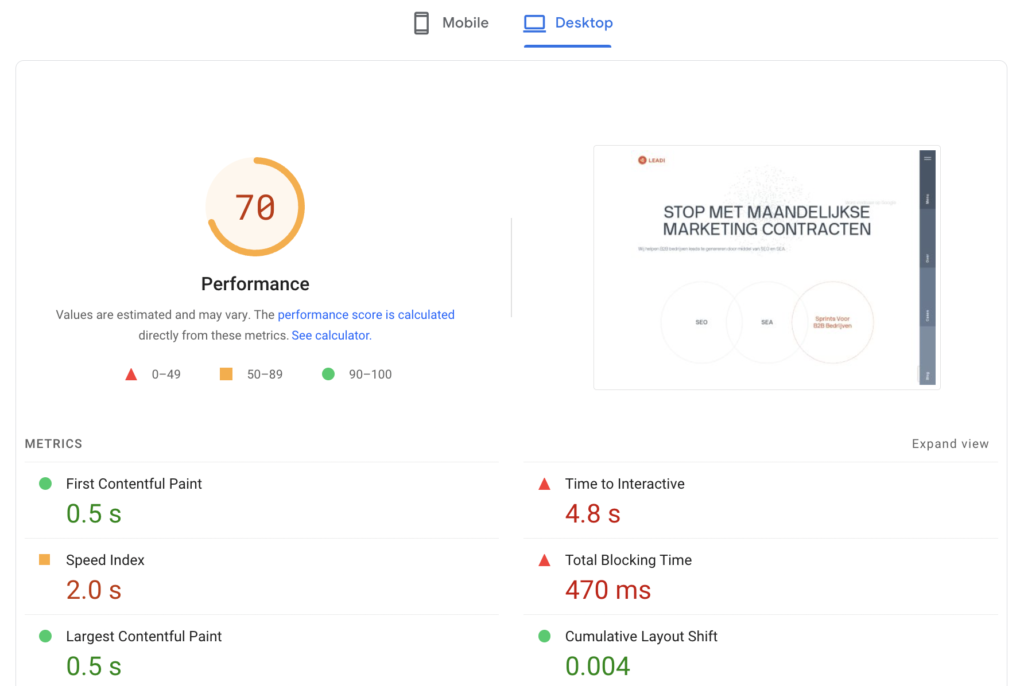Click the mobile phone icon
The image size is (1024, 686).
click(x=421, y=23)
